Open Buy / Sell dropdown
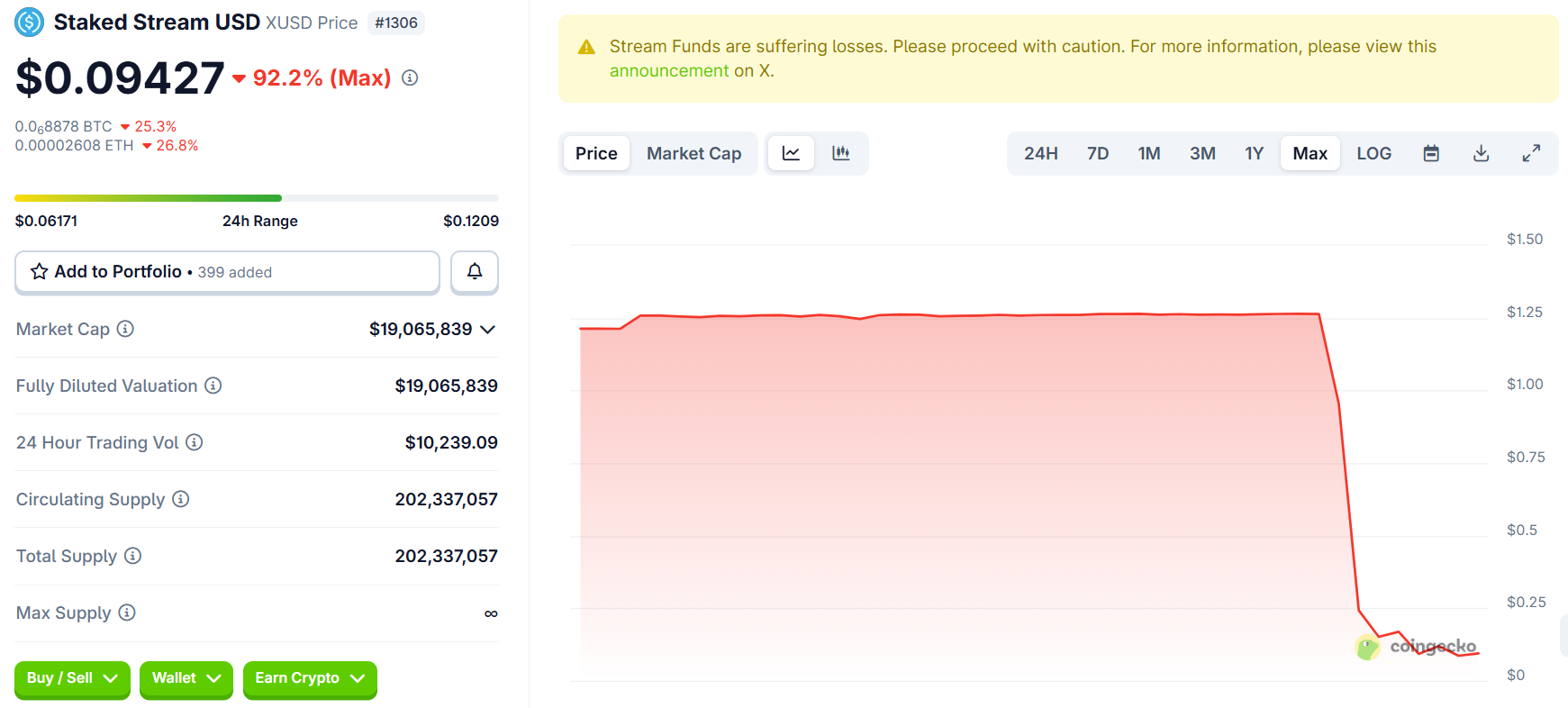1568x708 pixels. click(x=72, y=679)
